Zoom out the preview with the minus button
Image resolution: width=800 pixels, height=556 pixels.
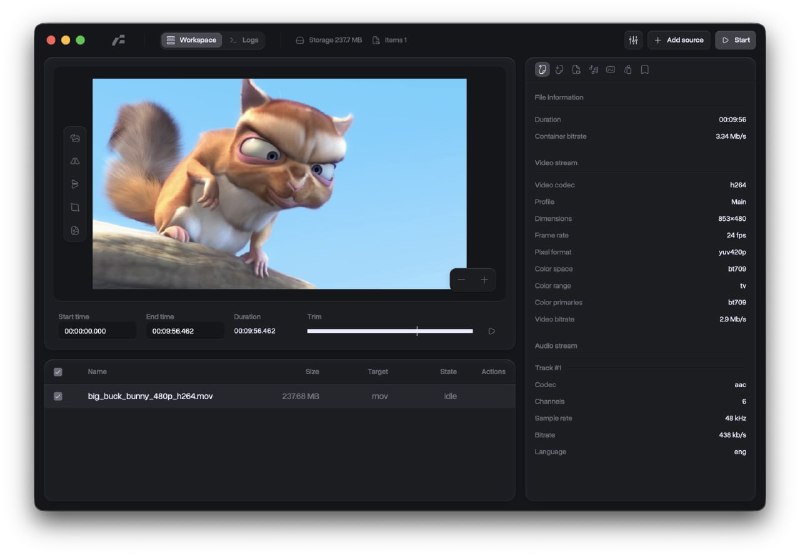pyautogui.click(x=461, y=280)
